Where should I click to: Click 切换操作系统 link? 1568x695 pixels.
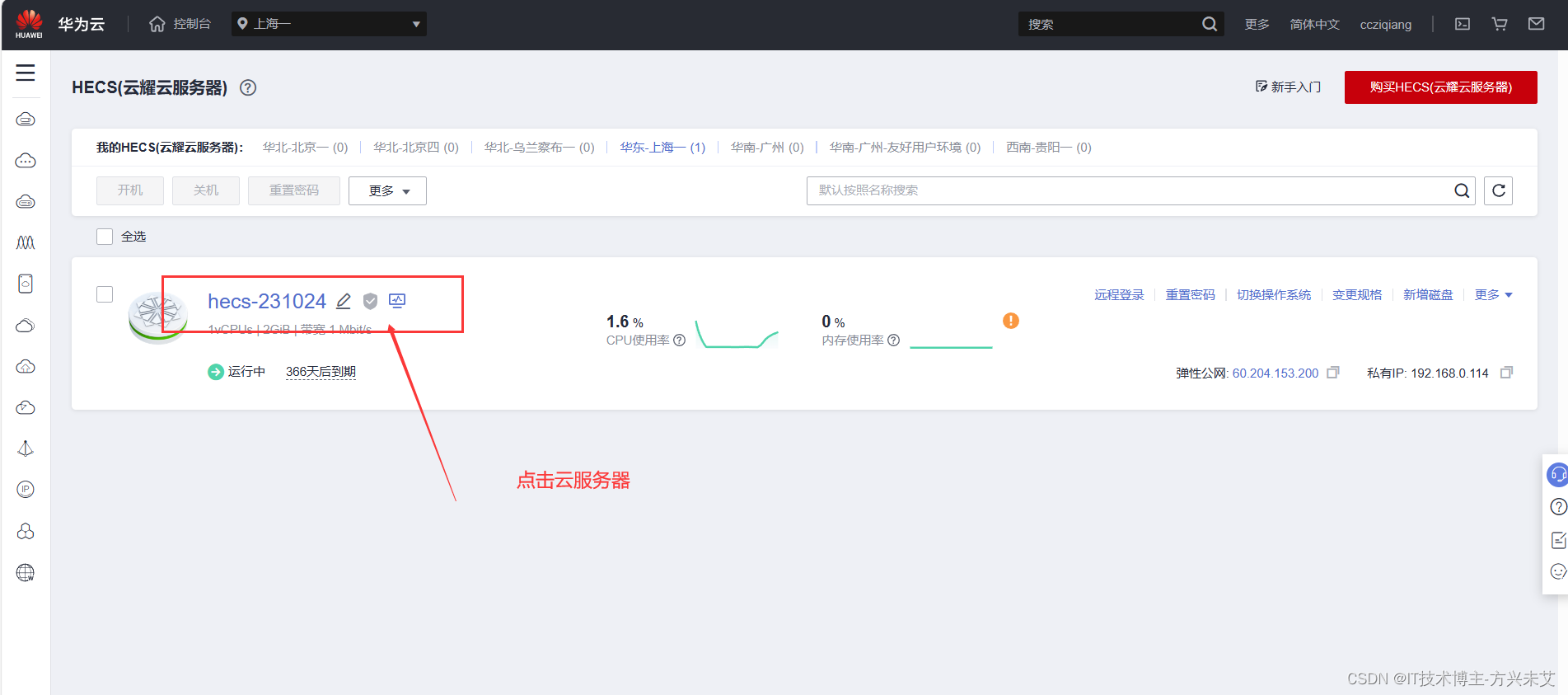pos(1273,295)
